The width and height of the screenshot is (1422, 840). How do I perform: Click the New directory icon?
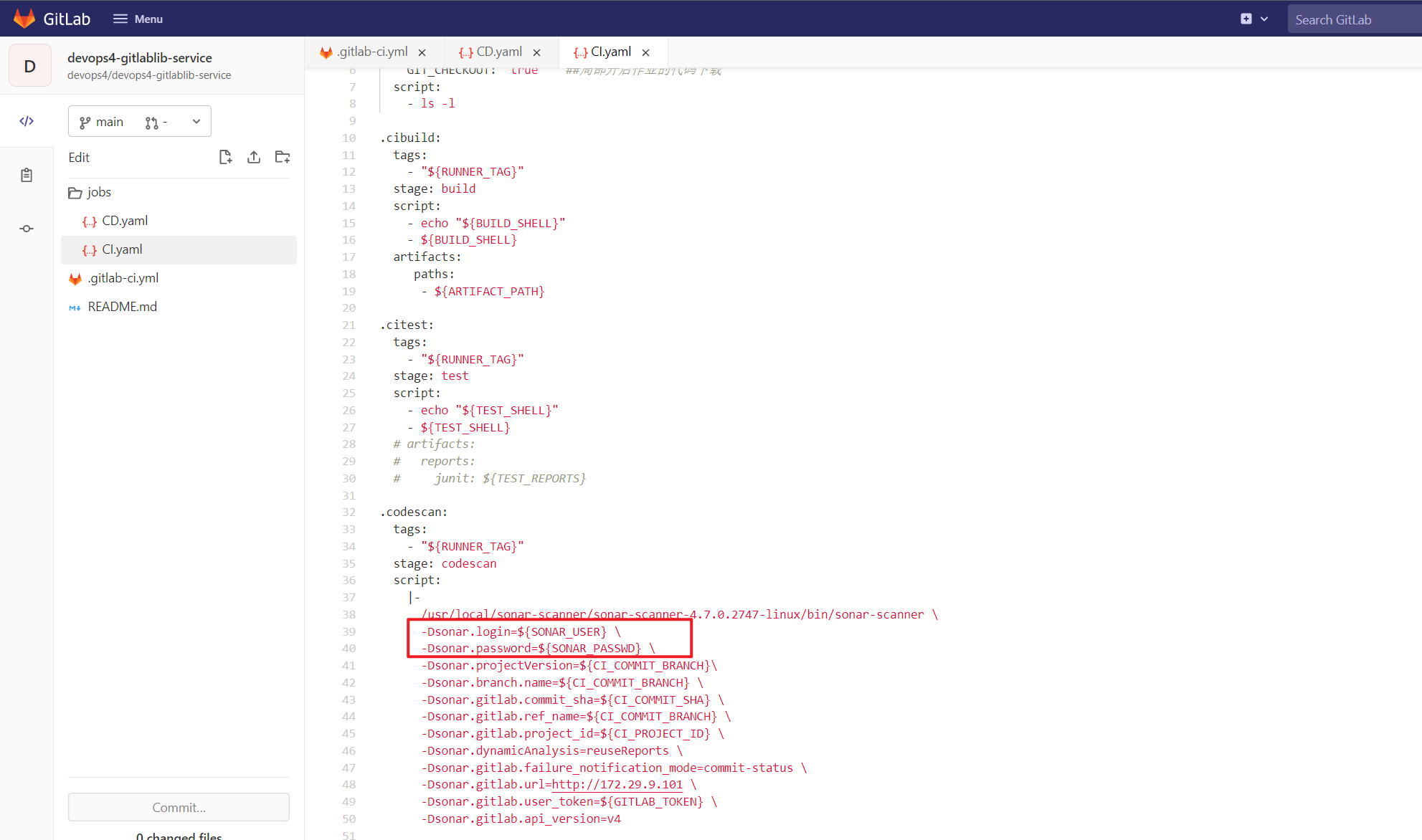pos(283,157)
